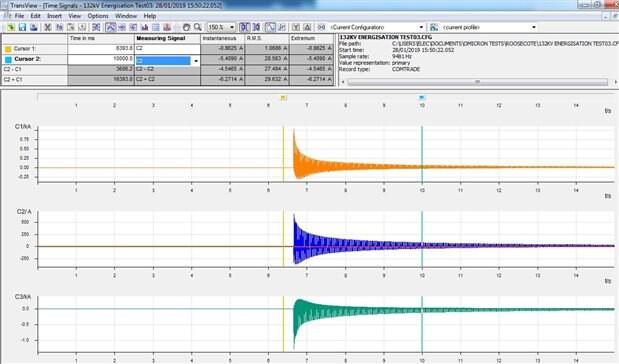Click the yellow Cursor 1 color swatch
The width and height of the screenshot is (619, 364).
pos(8,49)
